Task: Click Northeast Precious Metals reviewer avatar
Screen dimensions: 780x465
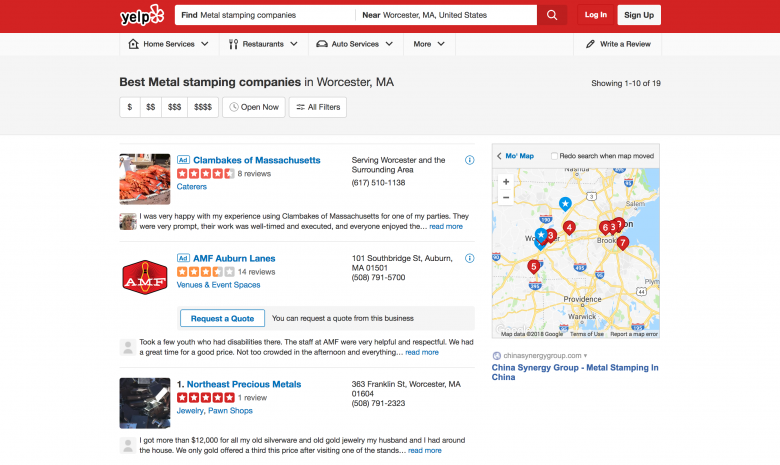Action: pos(128,445)
